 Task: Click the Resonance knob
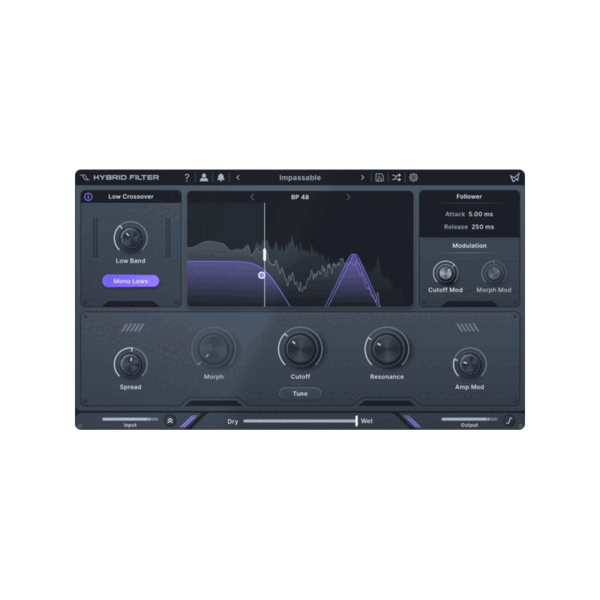387,349
